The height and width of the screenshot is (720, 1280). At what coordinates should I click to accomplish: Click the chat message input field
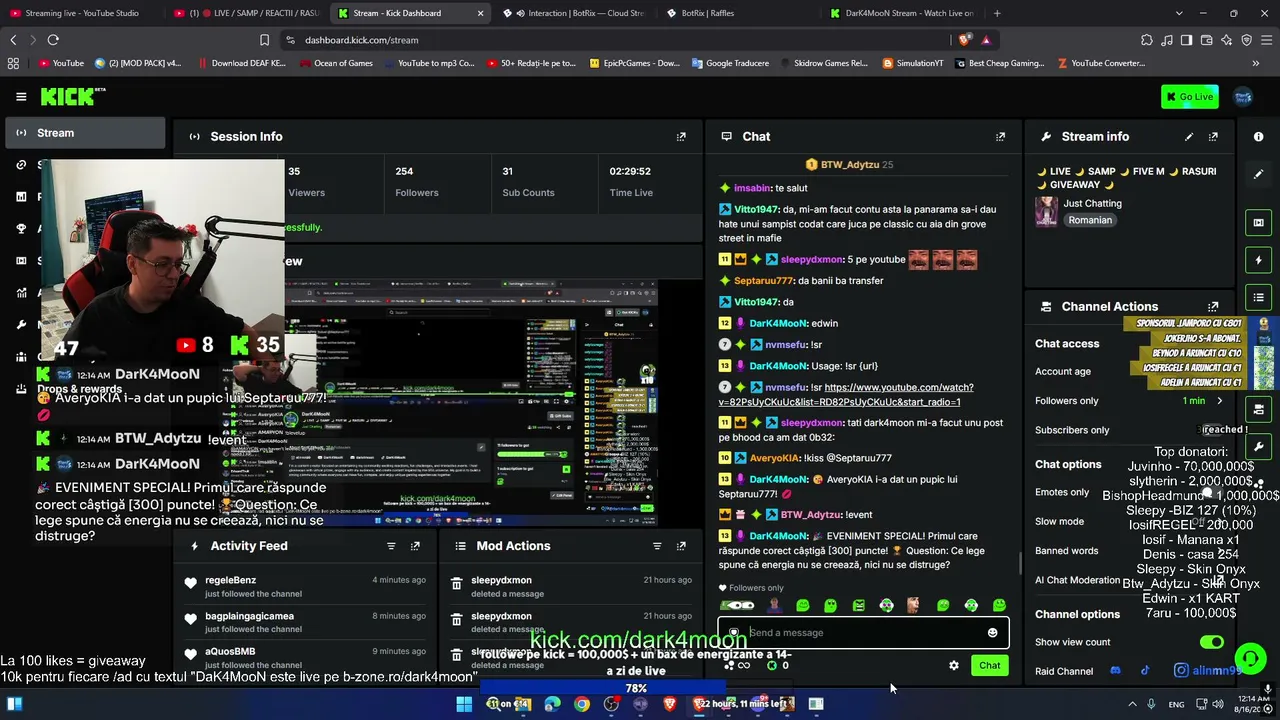[863, 633]
